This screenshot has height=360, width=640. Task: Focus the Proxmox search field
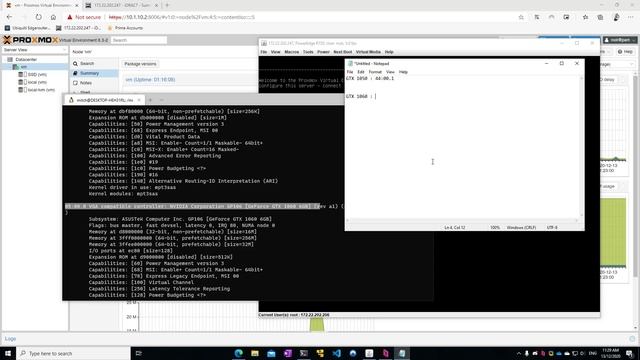(x=139, y=40)
